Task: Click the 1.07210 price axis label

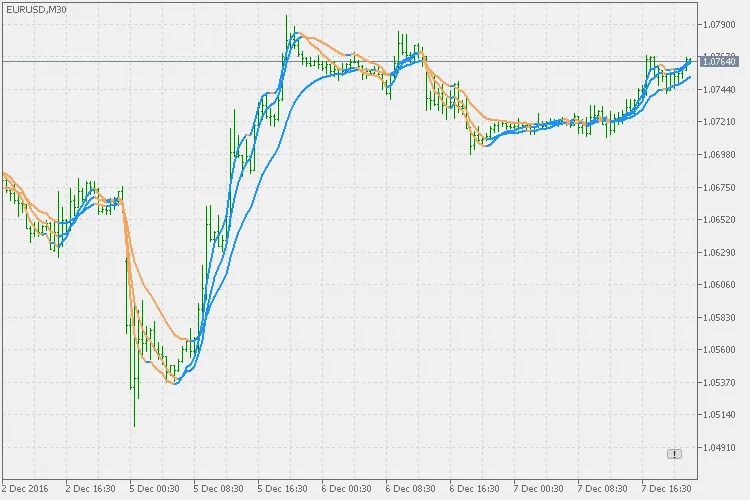Action: 720,122
